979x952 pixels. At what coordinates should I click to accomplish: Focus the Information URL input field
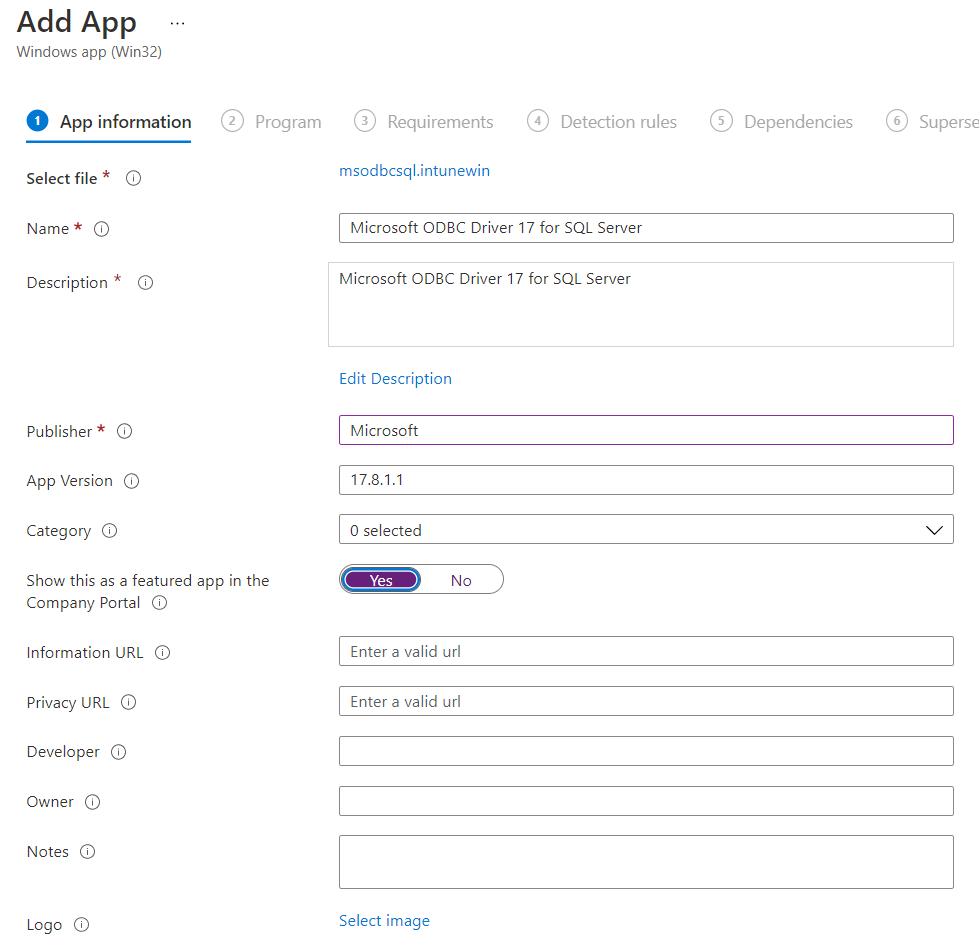pos(646,651)
